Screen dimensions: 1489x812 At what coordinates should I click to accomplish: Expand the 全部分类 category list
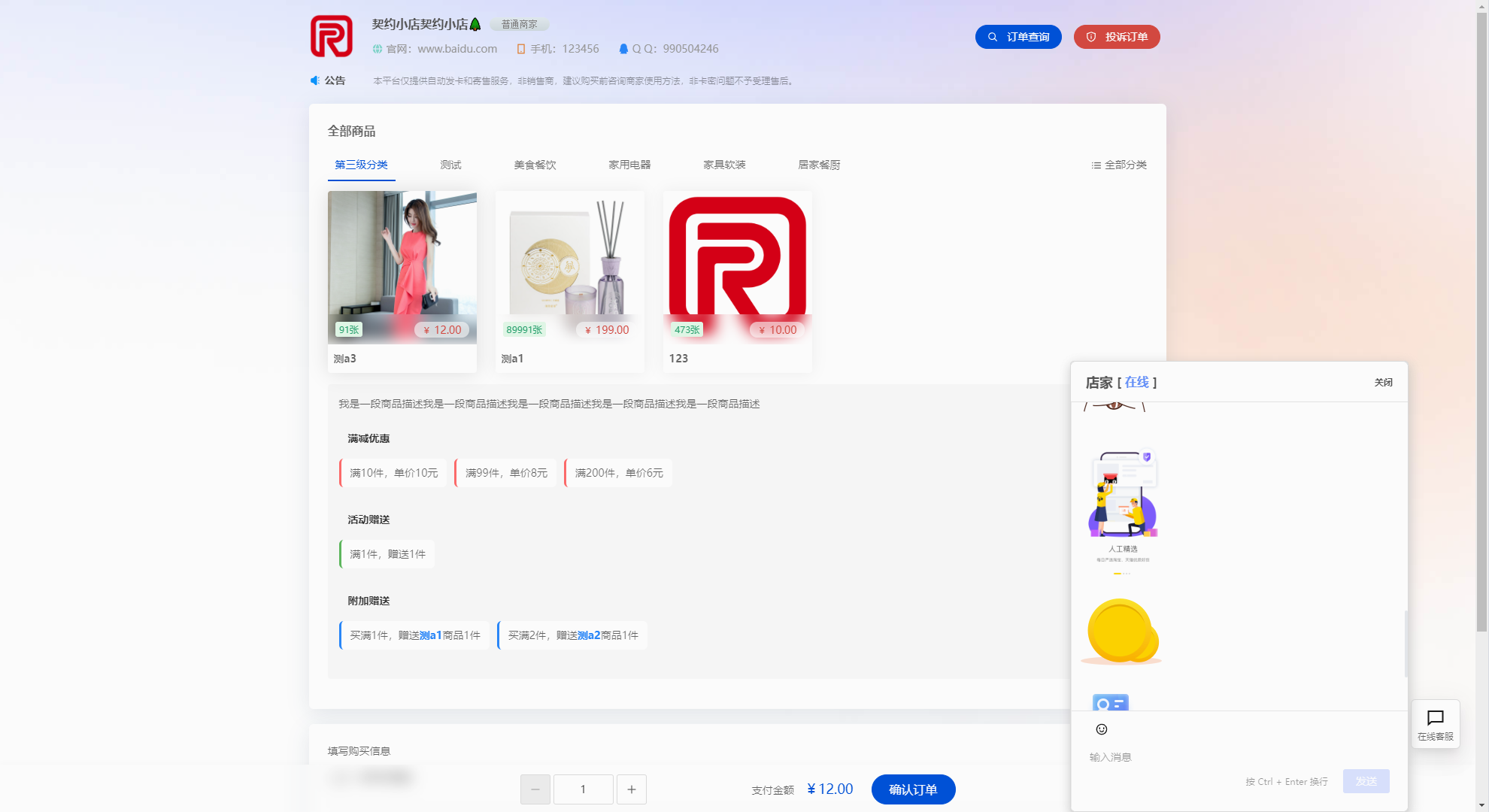click(x=1119, y=165)
